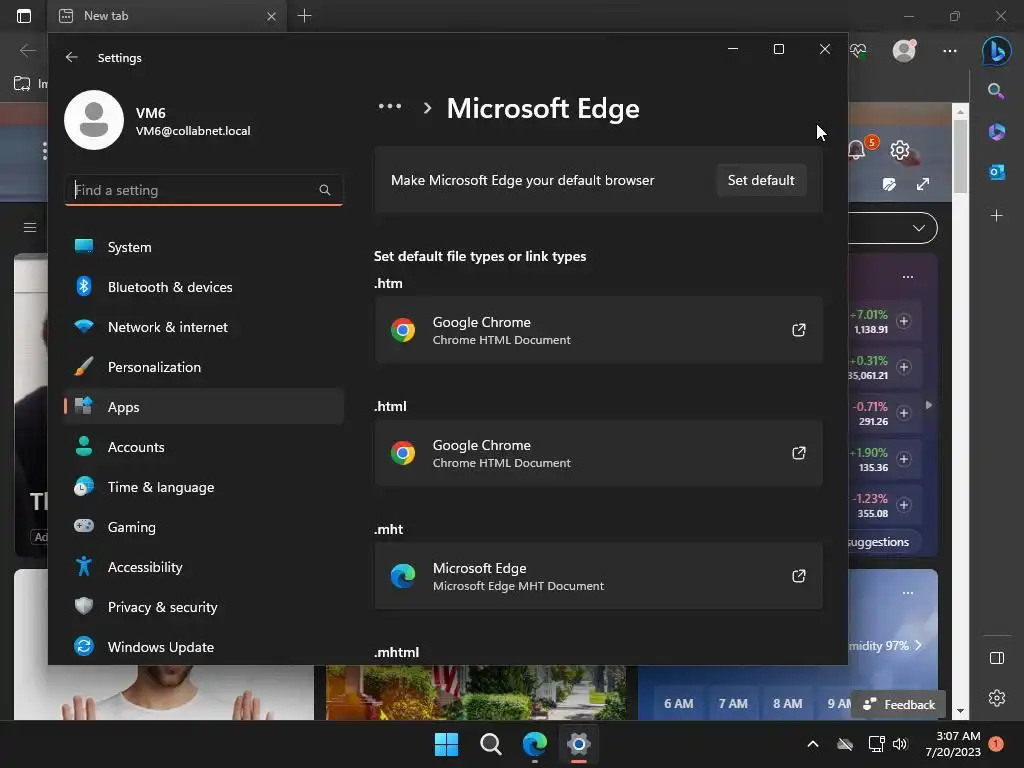Click the Set default button
Viewport: 1024px width, 768px height.
pos(761,180)
